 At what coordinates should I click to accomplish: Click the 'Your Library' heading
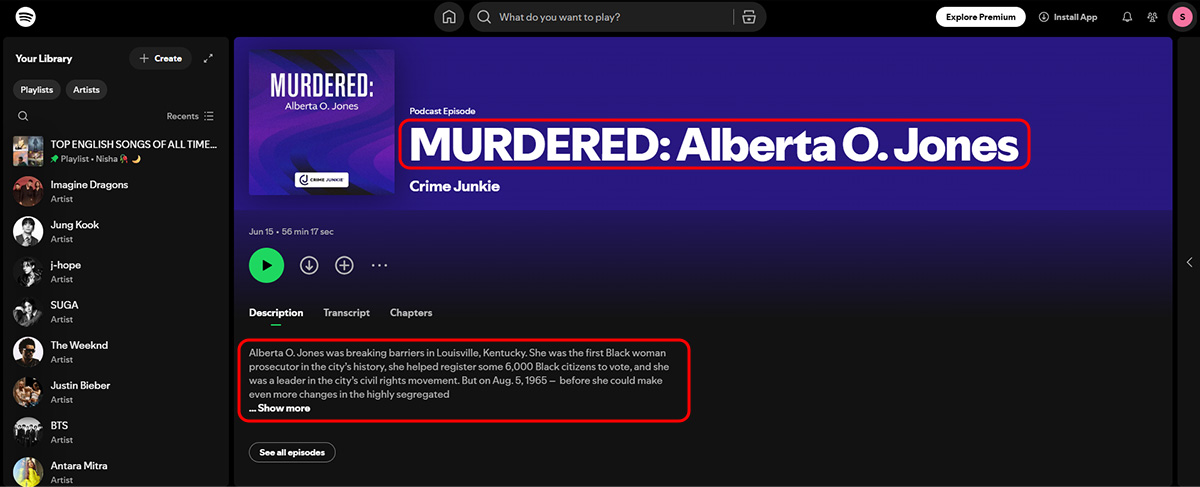pos(44,58)
